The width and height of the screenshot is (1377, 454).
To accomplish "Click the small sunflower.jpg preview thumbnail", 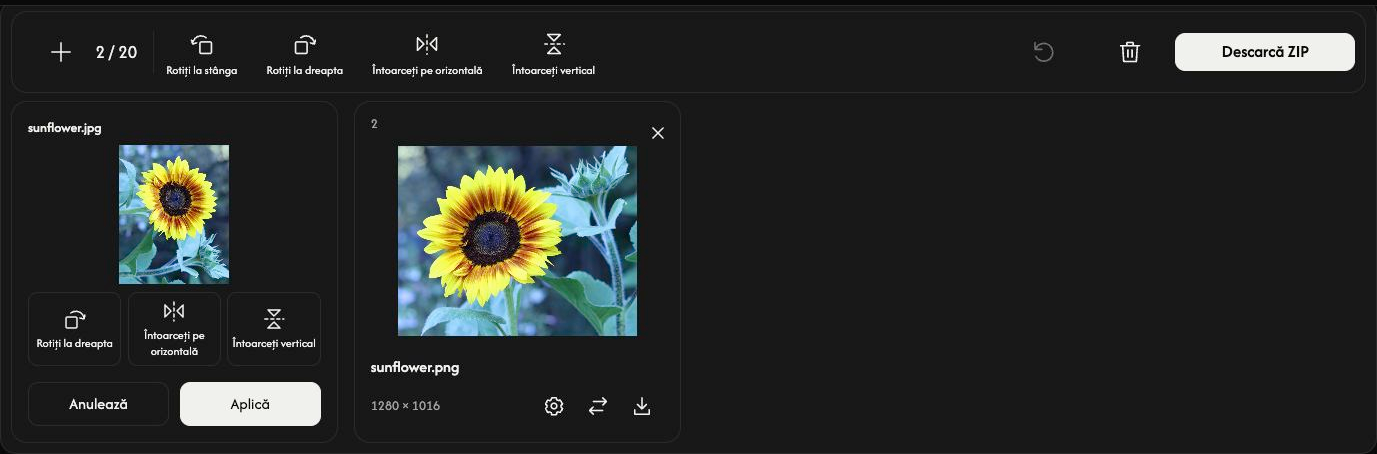I will pos(174,214).
